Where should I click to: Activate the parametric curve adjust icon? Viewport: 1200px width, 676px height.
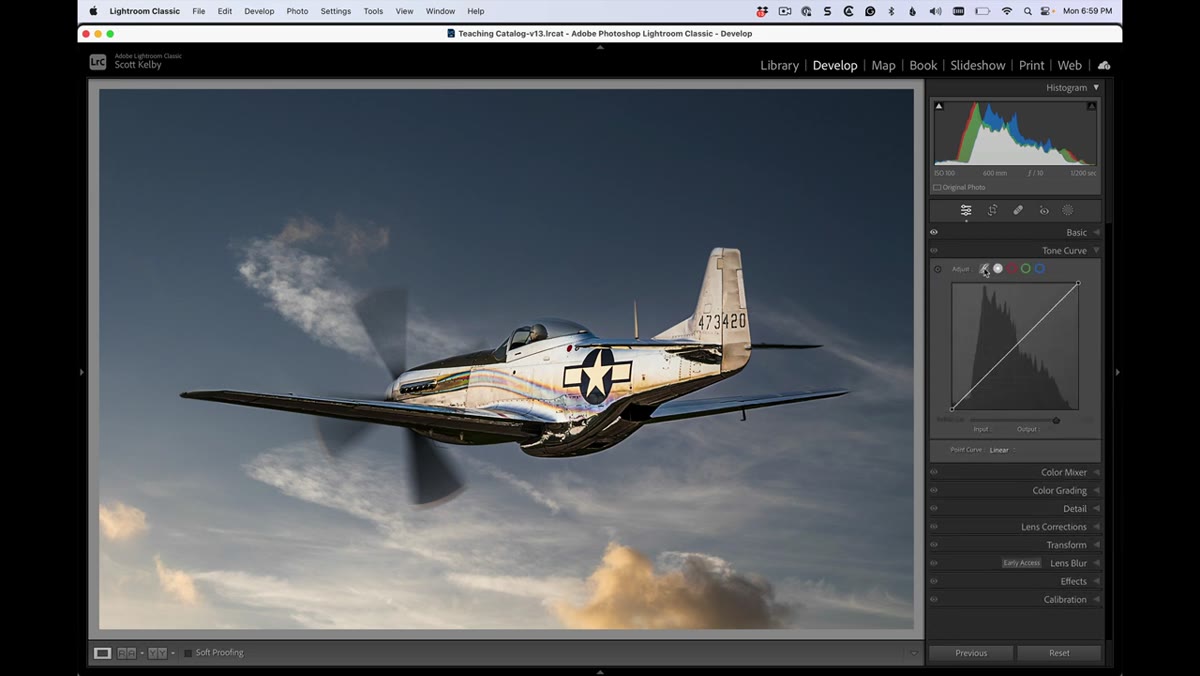click(985, 269)
